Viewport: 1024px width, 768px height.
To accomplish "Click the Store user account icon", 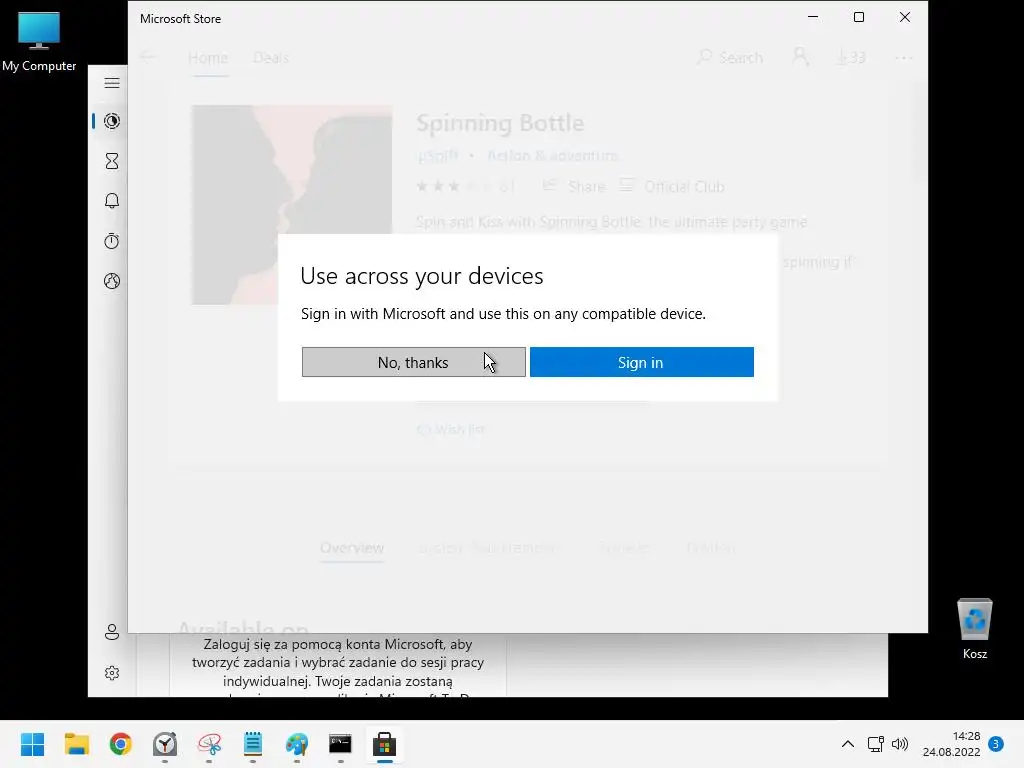I will [x=800, y=57].
